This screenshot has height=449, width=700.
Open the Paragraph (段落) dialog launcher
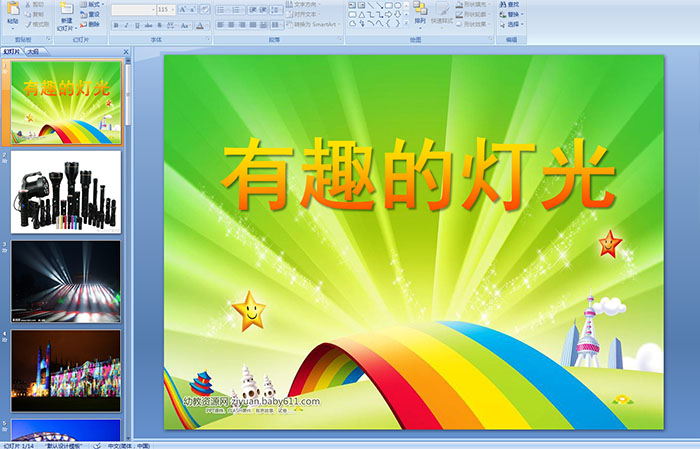[340, 40]
